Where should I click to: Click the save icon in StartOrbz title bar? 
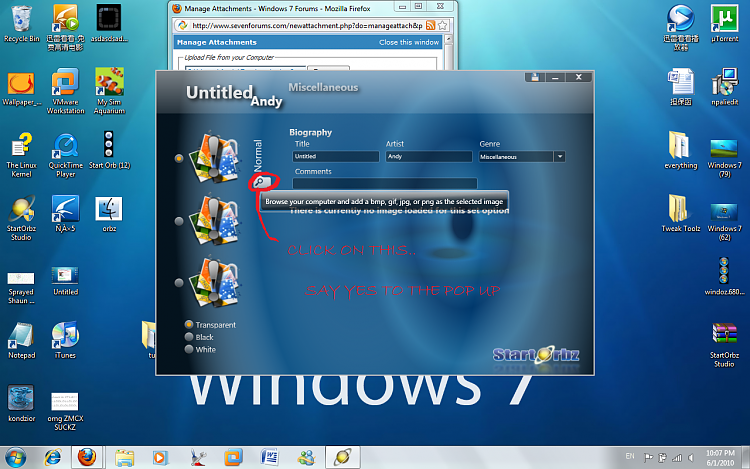pyautogui.click(x=535, y=77)
